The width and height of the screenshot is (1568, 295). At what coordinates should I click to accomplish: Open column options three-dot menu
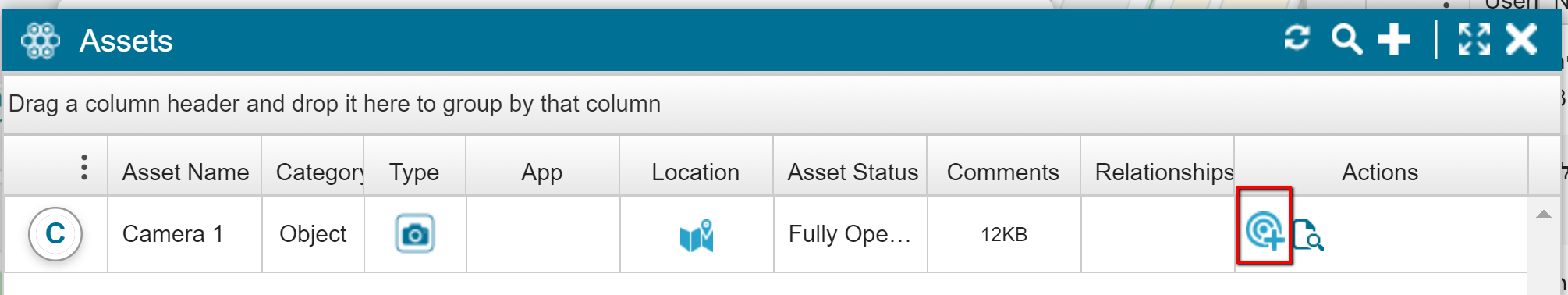84,167
